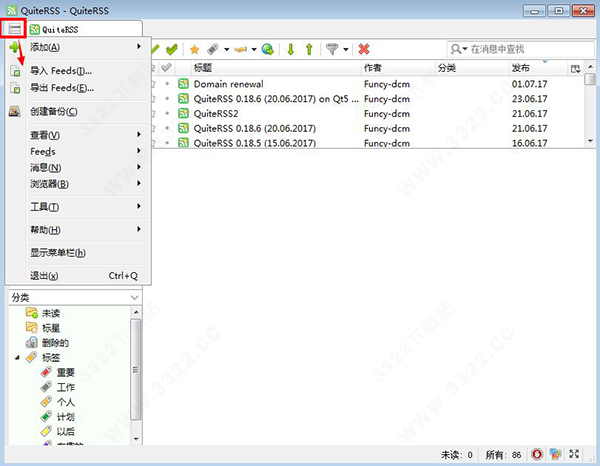
Task: Sort by 标题 column header
Action: [276, 68]
